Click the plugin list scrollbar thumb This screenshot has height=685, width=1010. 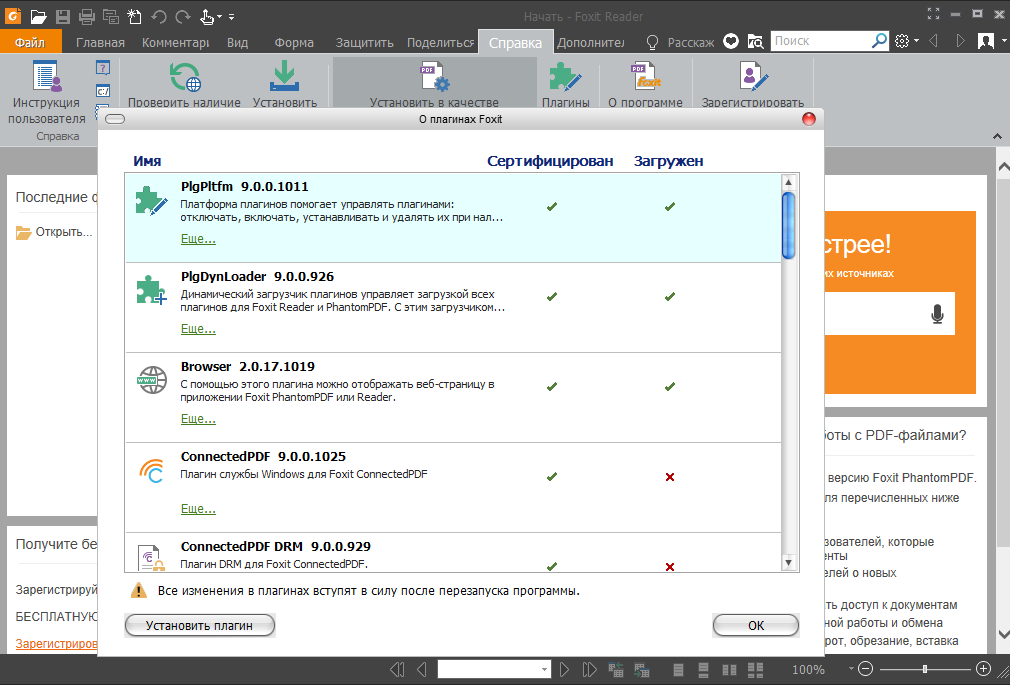[x=788, y=226]
